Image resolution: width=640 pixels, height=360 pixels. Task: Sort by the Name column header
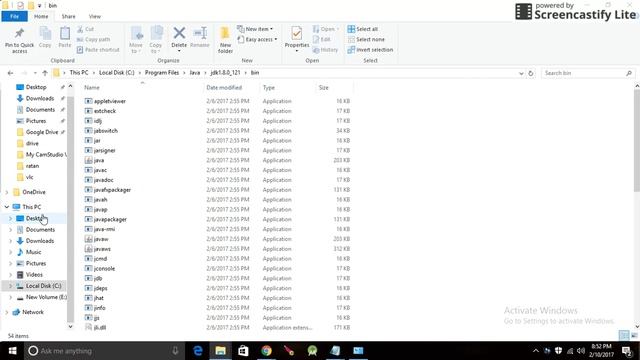[x=92, y=87]
